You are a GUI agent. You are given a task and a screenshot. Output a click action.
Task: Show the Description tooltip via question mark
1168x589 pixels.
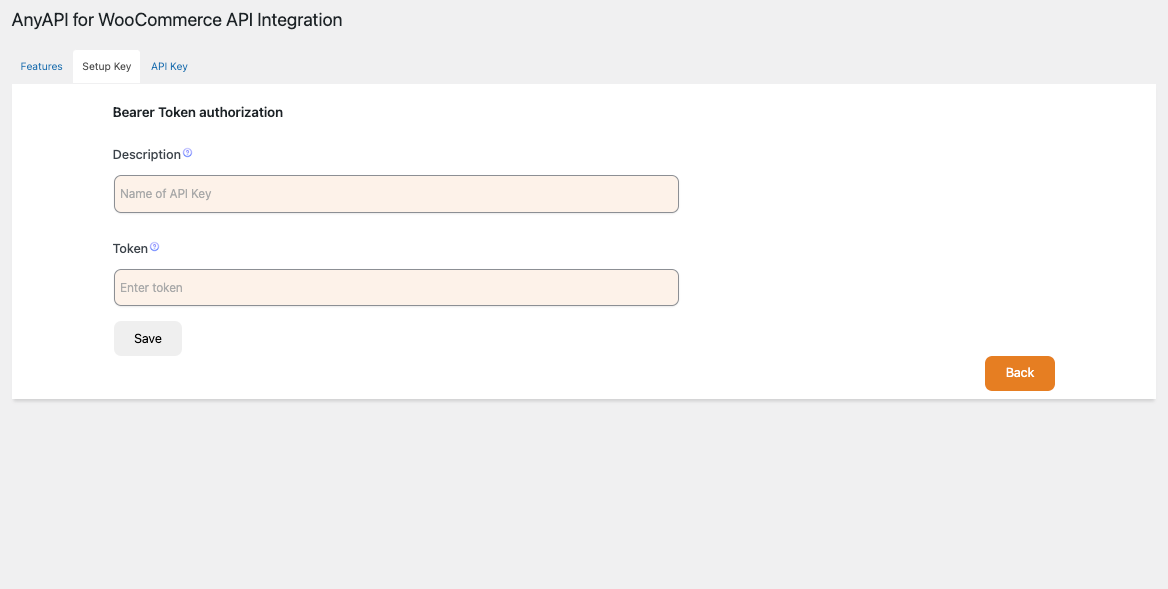pos(187,154)
